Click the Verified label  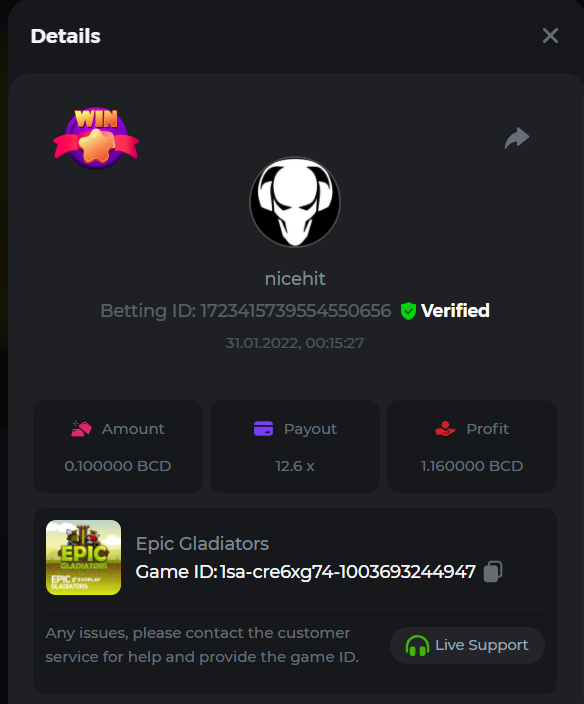(455, 311)
